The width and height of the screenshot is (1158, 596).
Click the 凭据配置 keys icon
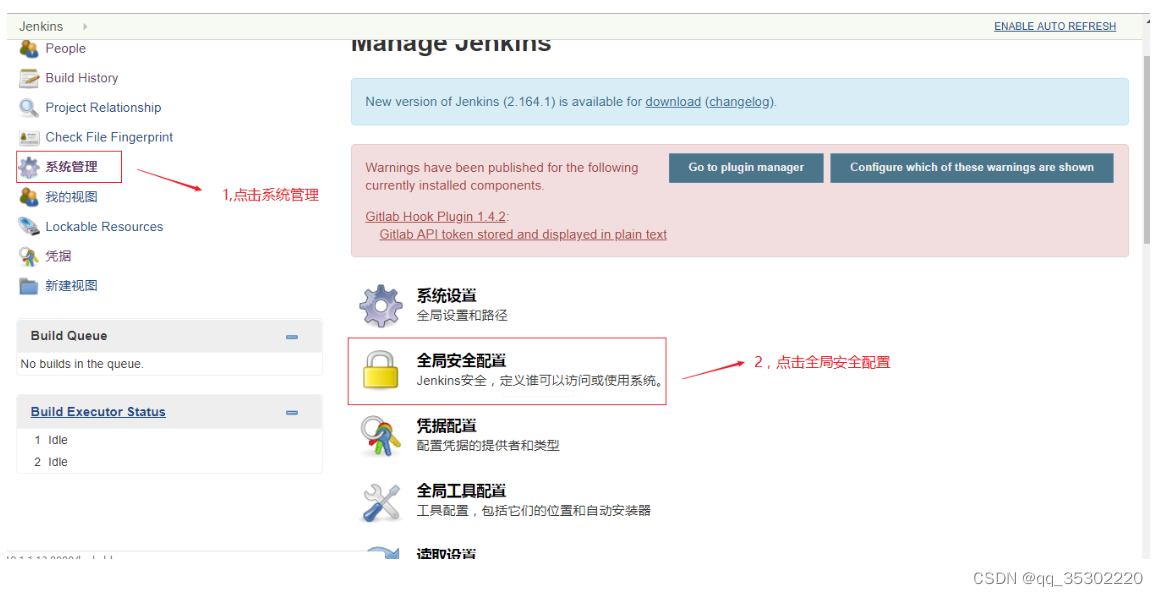click(380, 436)
